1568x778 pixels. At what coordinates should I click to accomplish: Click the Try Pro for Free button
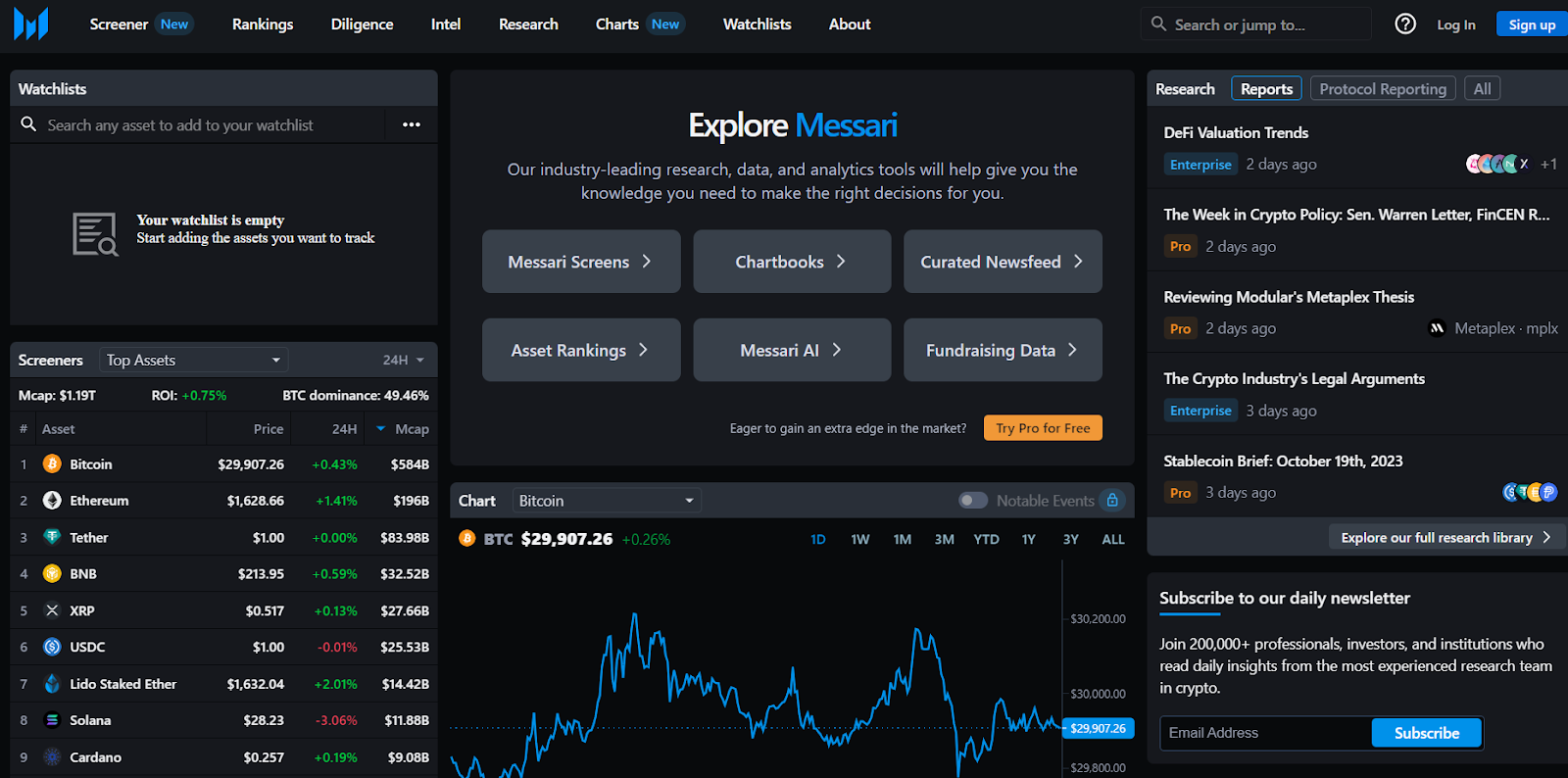coord(1043,428)
